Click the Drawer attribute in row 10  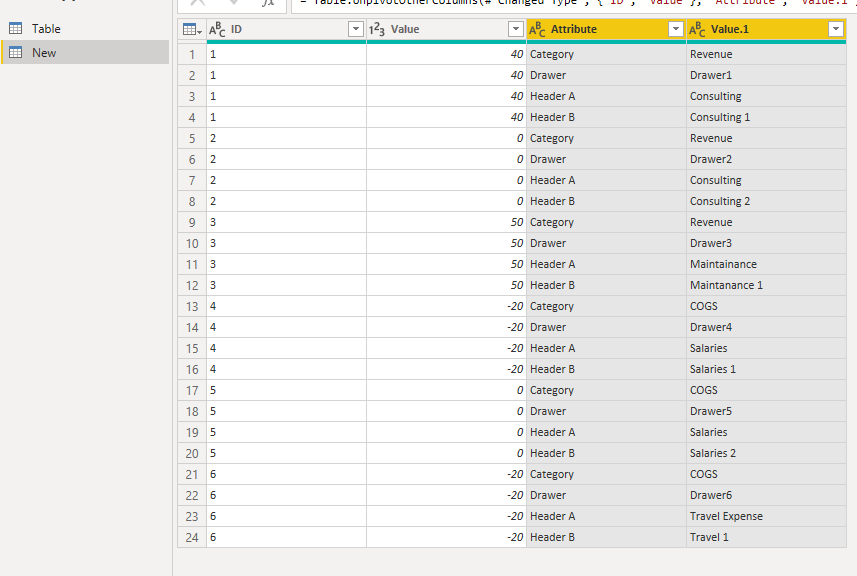pyautogui.click(x=606, y=243)
